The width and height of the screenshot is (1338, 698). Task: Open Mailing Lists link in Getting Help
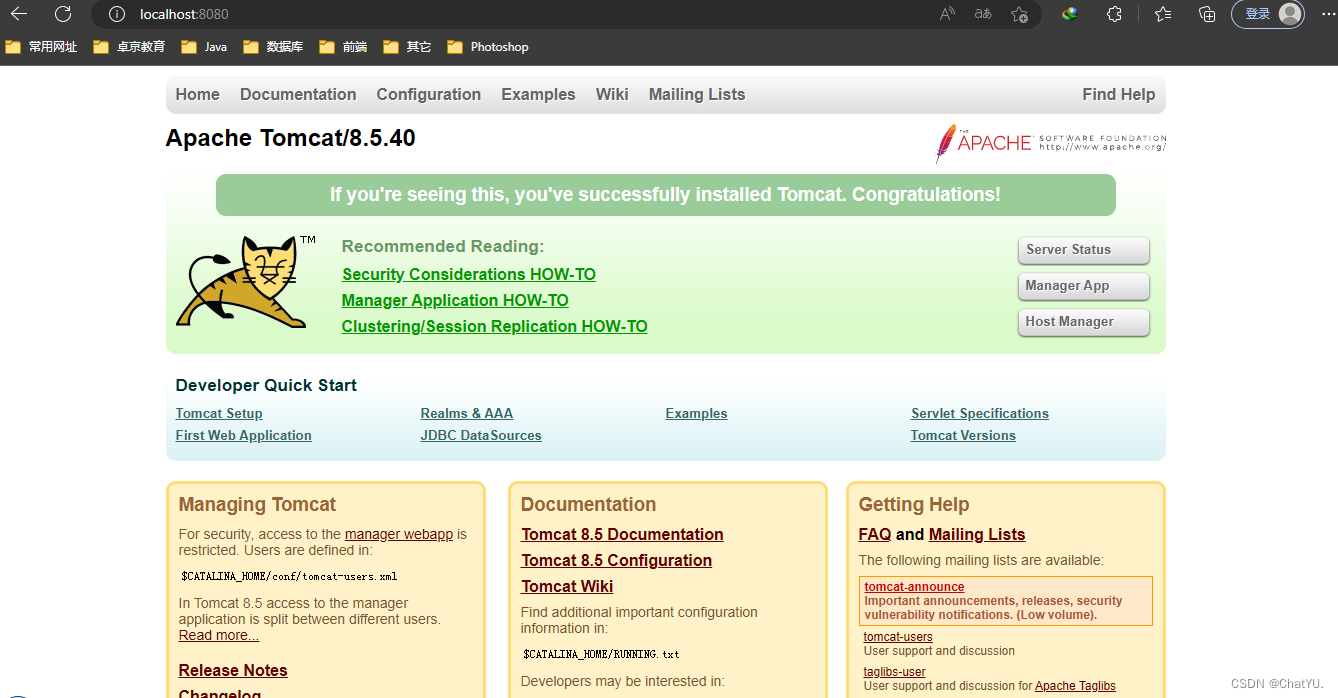coord(977,534)
